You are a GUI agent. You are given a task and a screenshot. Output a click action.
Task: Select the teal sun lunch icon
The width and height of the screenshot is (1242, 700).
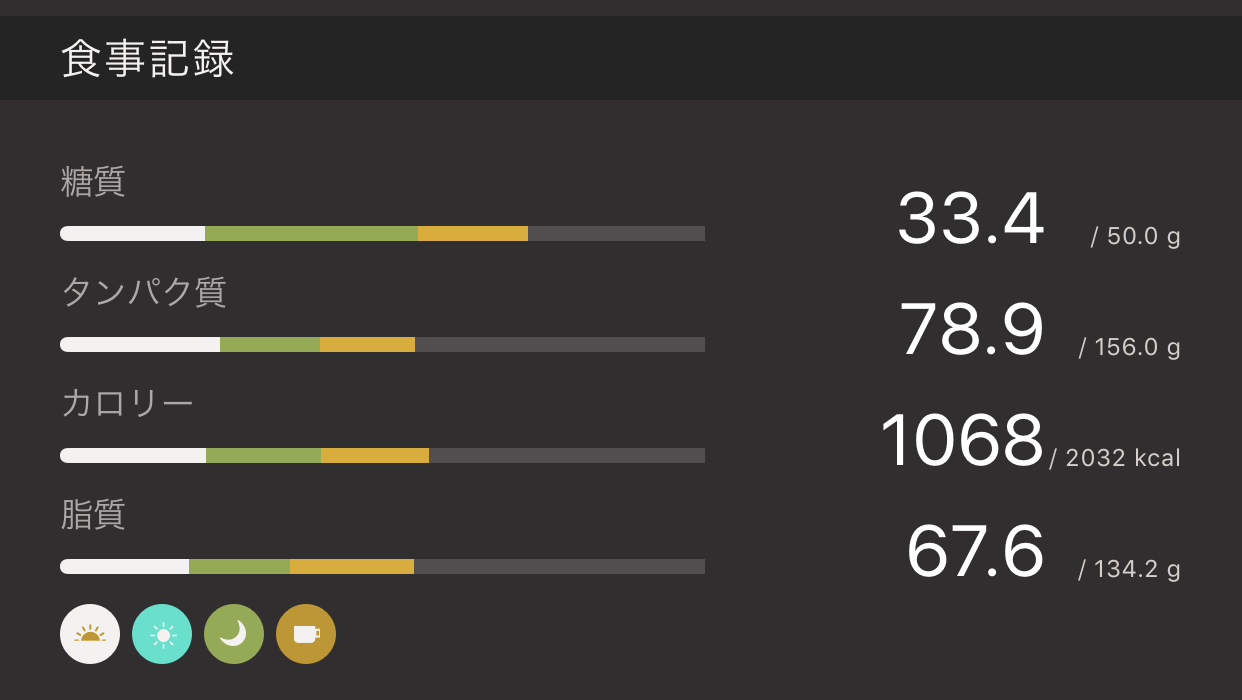162,634
